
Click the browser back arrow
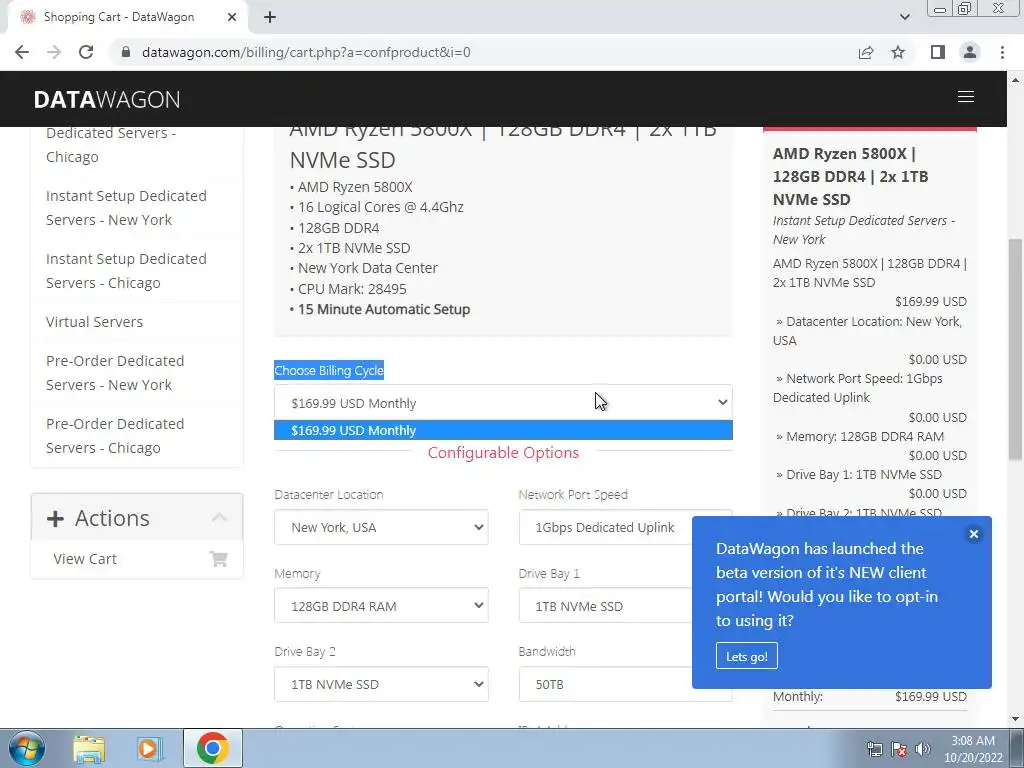[x=22, y=52]
